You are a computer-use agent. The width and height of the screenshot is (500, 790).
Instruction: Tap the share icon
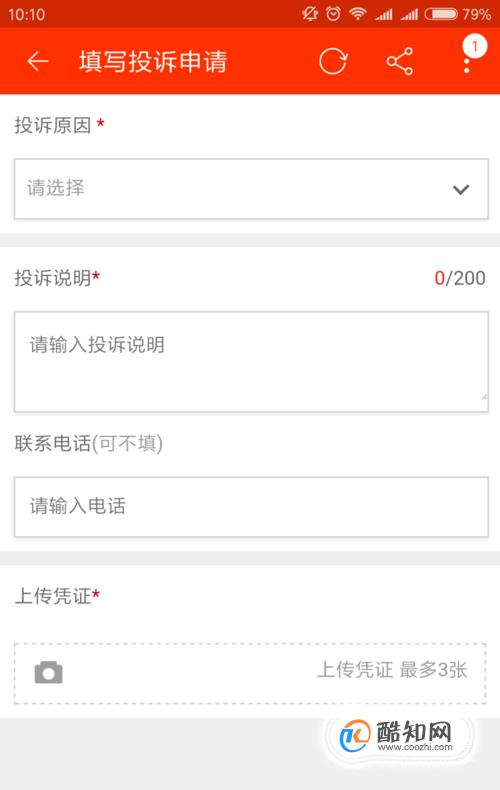coord(400,61)
